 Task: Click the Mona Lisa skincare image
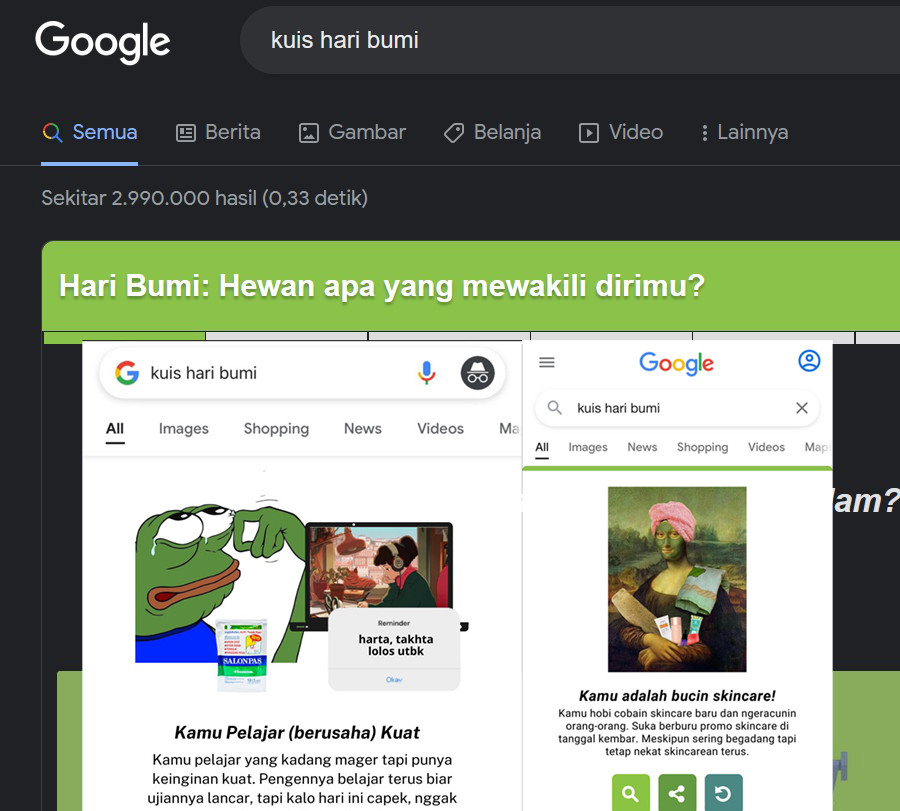coord(677,579)
